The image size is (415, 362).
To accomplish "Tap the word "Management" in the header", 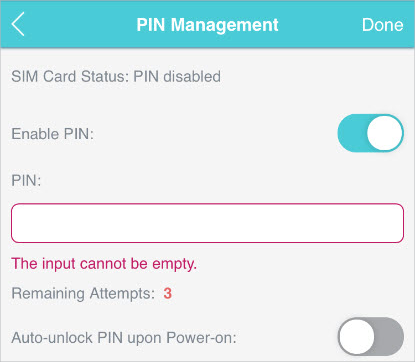I will pos(224,25).
